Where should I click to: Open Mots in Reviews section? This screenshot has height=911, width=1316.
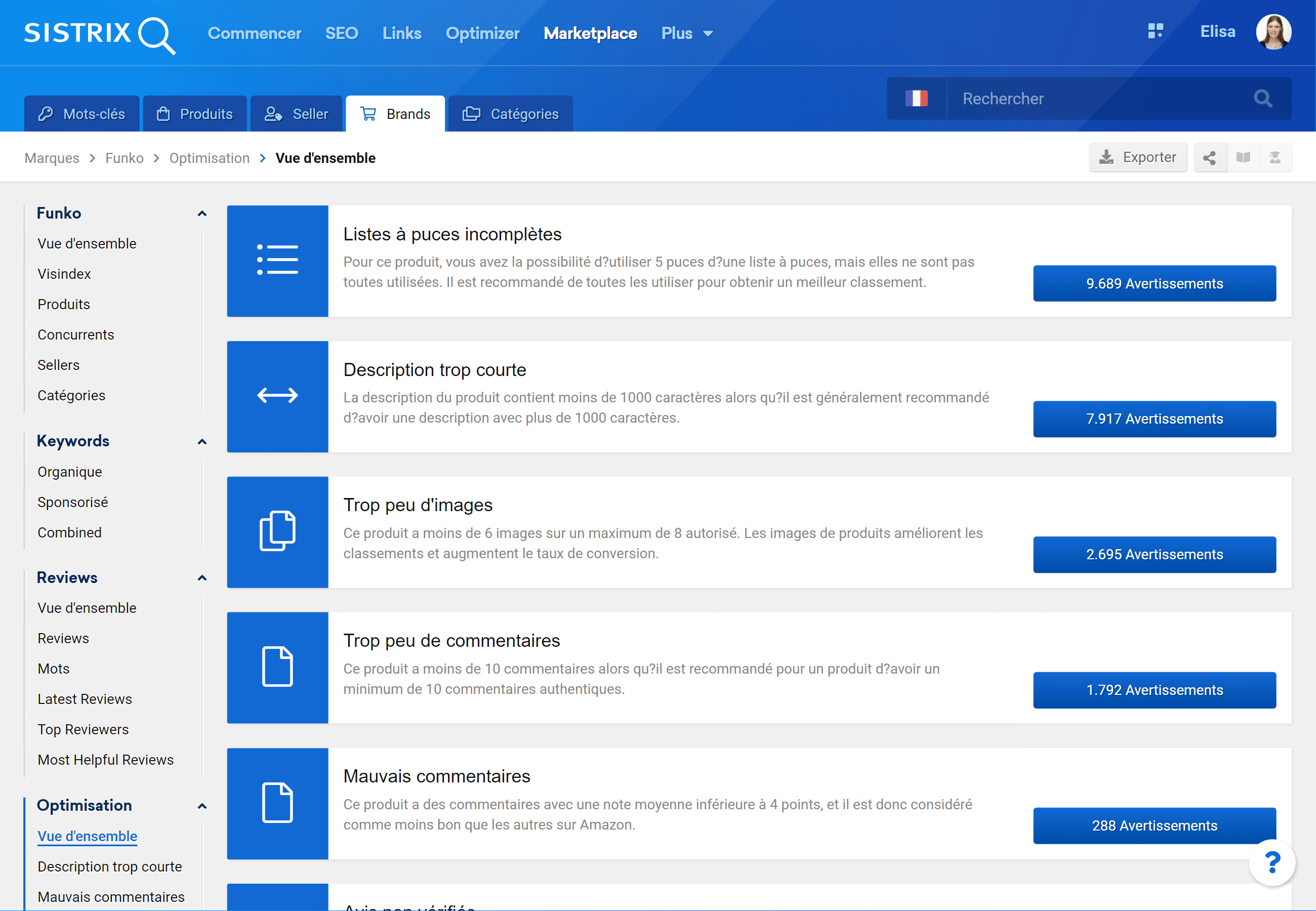pos(54,669)
